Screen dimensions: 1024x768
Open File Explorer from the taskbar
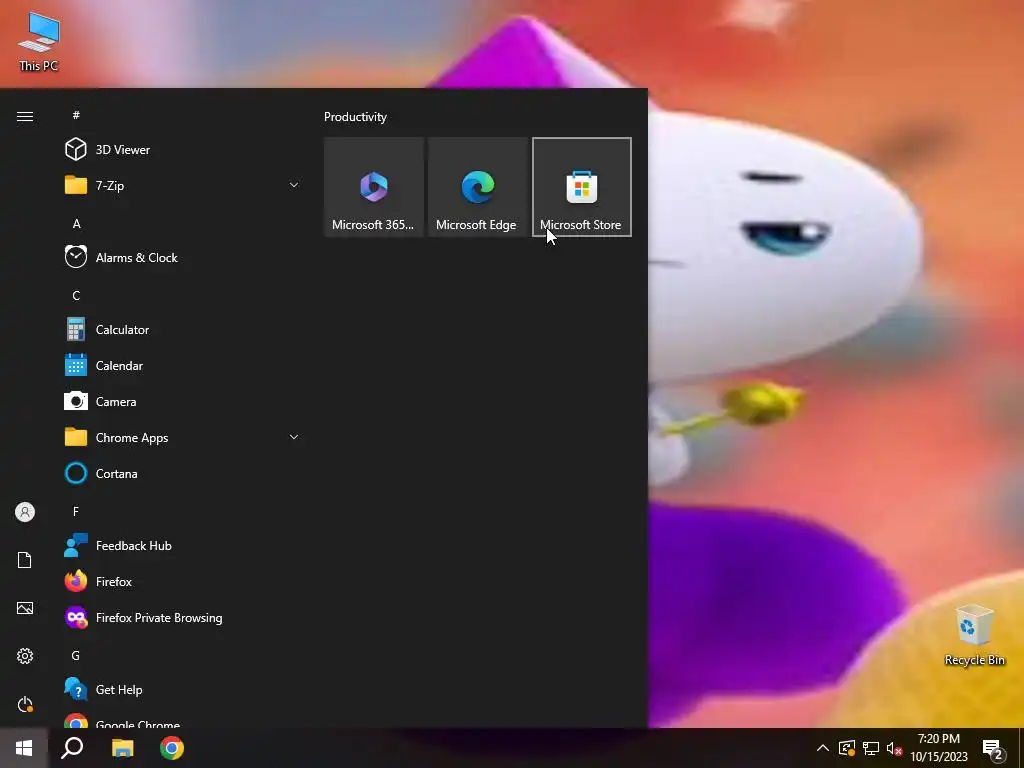coord(122,748)
